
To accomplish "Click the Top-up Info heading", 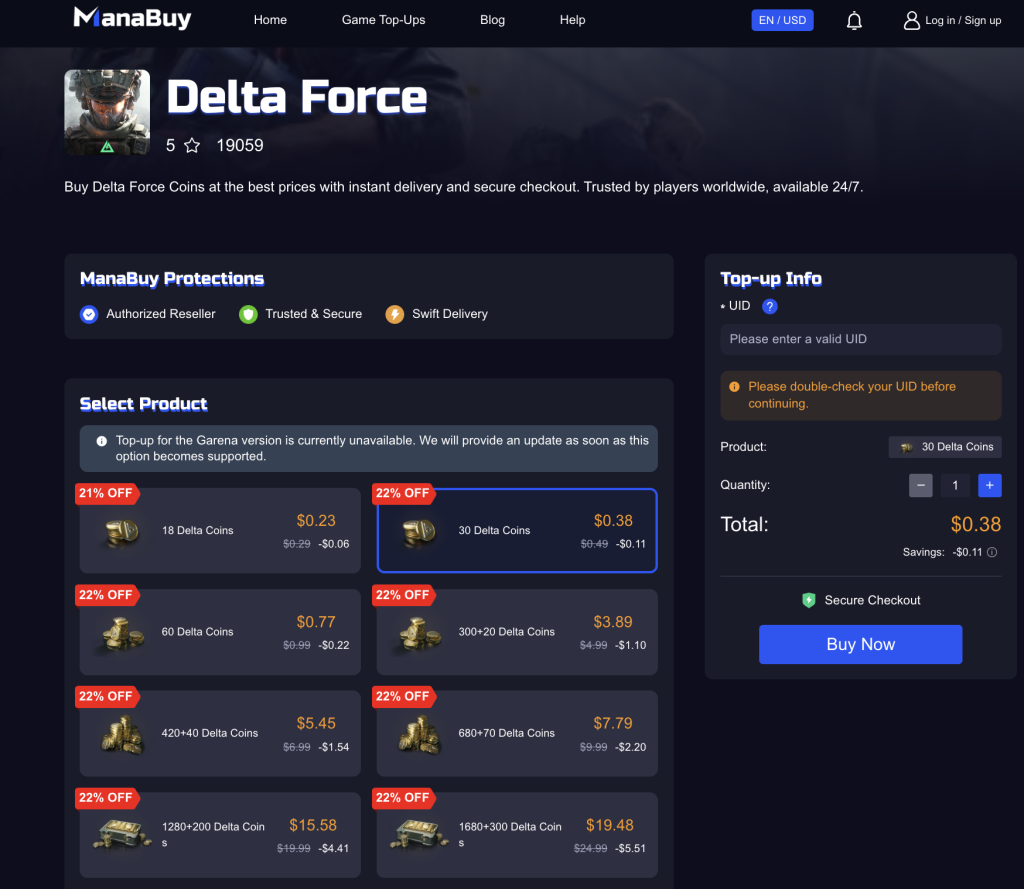I will 771,279.
